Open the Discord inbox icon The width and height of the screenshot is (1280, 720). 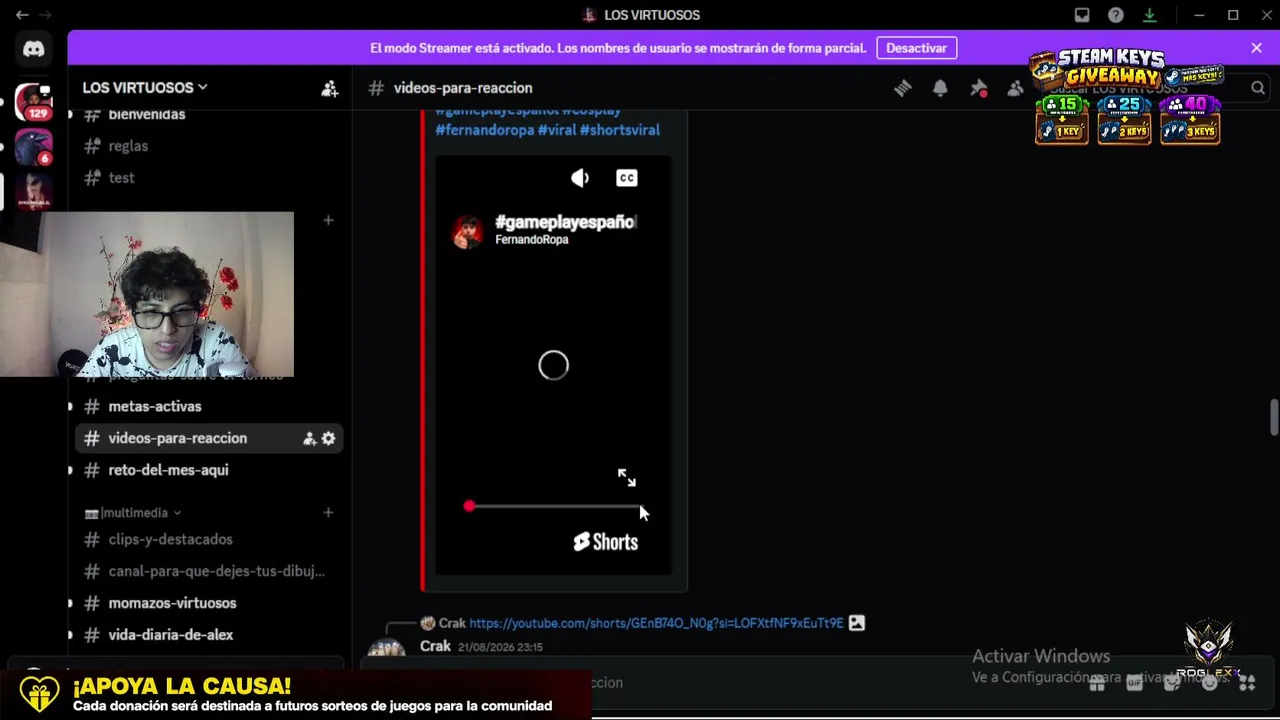click(x=1082, y=15)
